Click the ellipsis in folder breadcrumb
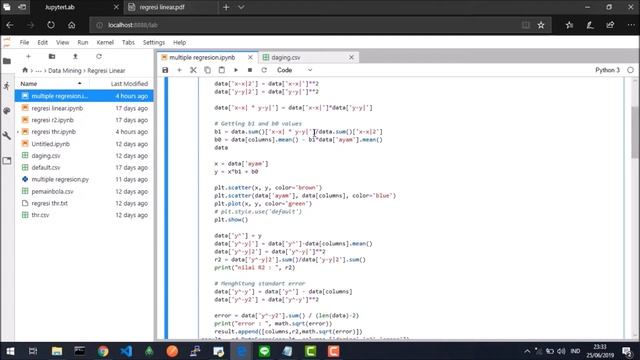This screenshot has width=640, height=360. [x=38, y=71]
